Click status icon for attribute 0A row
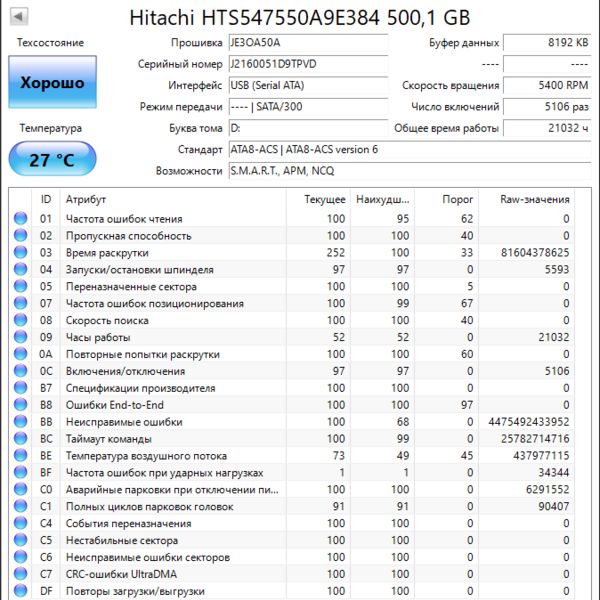 [21, 354]
